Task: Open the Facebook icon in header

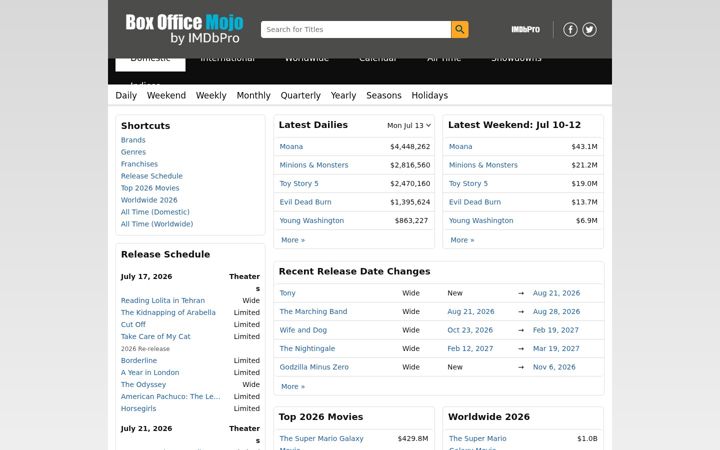Action: 570,29
